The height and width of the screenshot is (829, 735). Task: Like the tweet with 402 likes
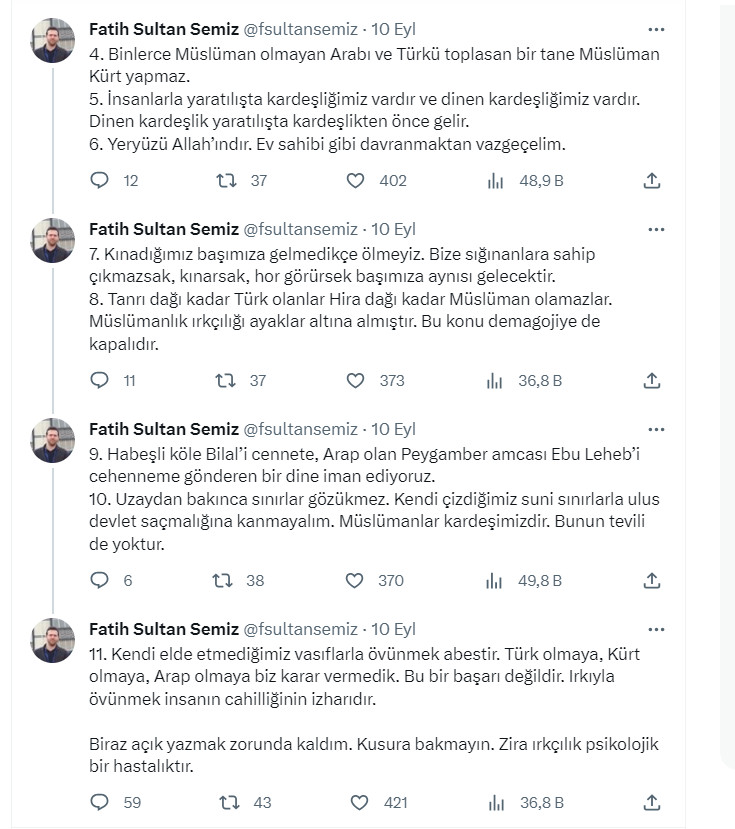(x=355, y=181)
